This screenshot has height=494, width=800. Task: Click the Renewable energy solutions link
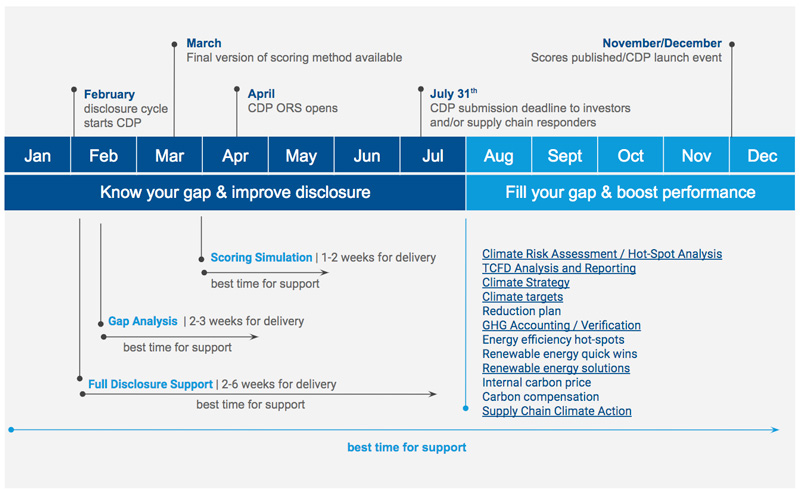pos(555,368)
